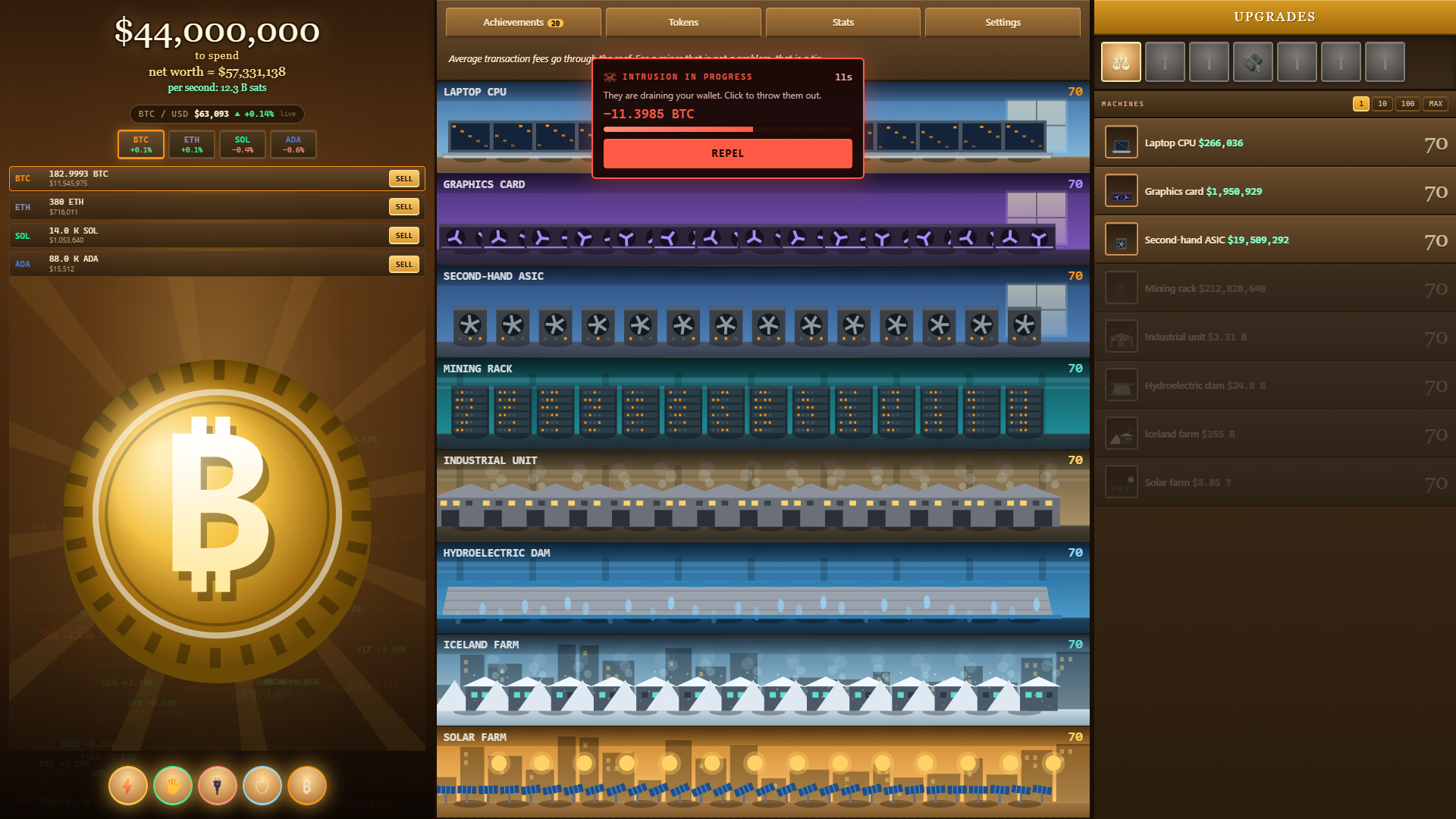Activate the shield power-up
The width and height of the screenshot is (1456, 819).
pos(262,786)
